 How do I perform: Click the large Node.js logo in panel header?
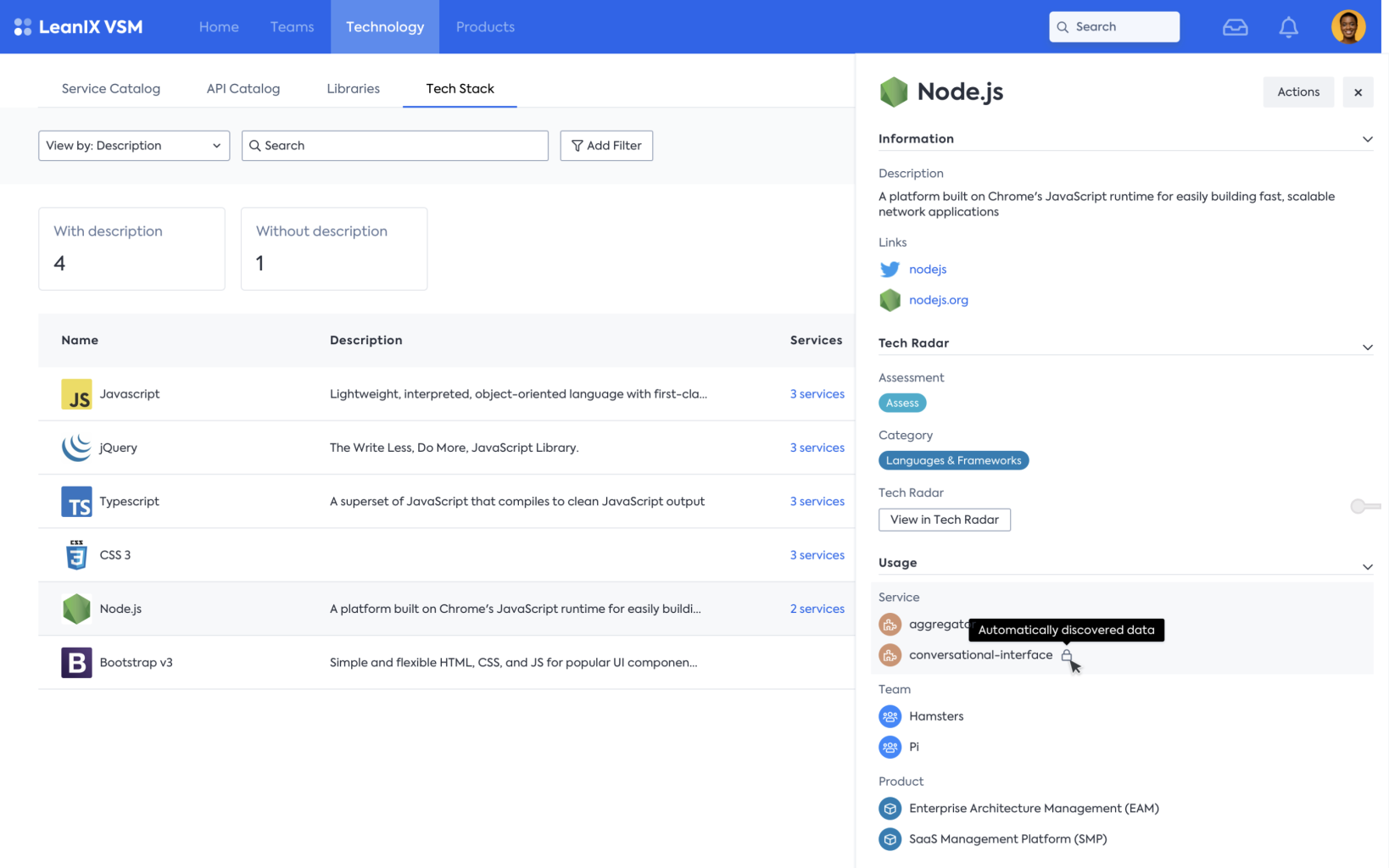[x=893, y=92]
